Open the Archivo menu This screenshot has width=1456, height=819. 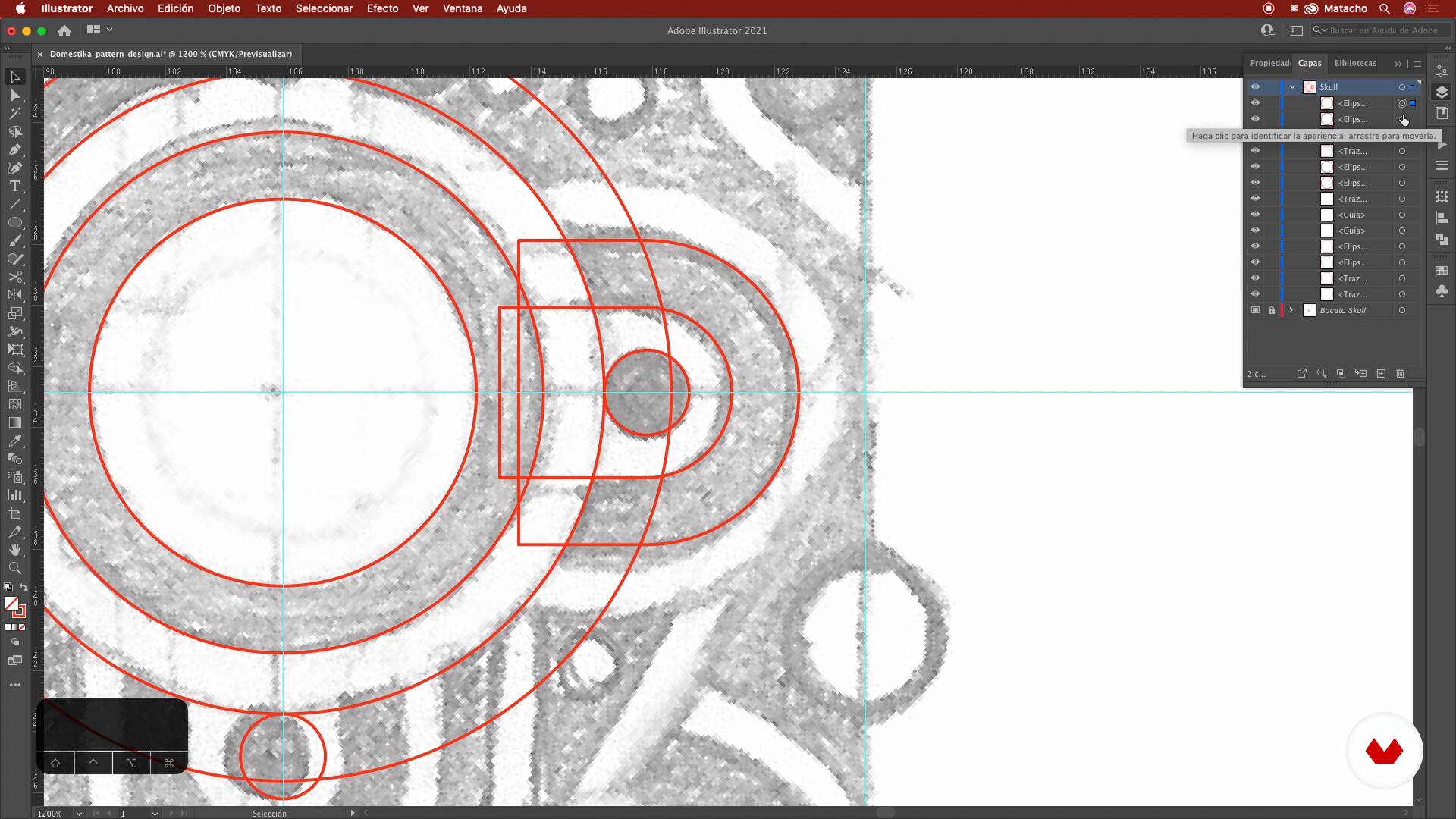point(125,8)
